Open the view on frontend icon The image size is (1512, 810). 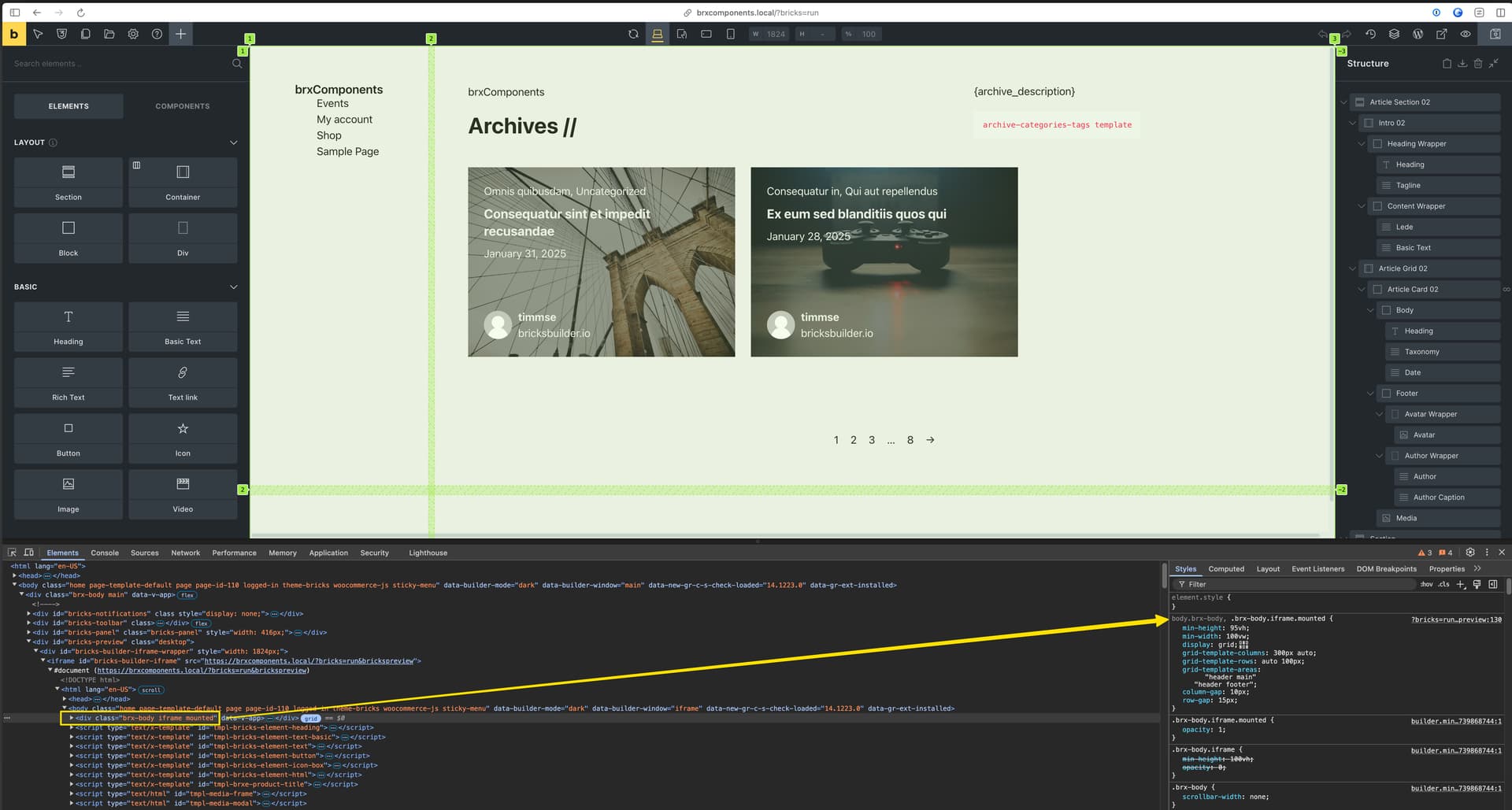(1441, 34)
